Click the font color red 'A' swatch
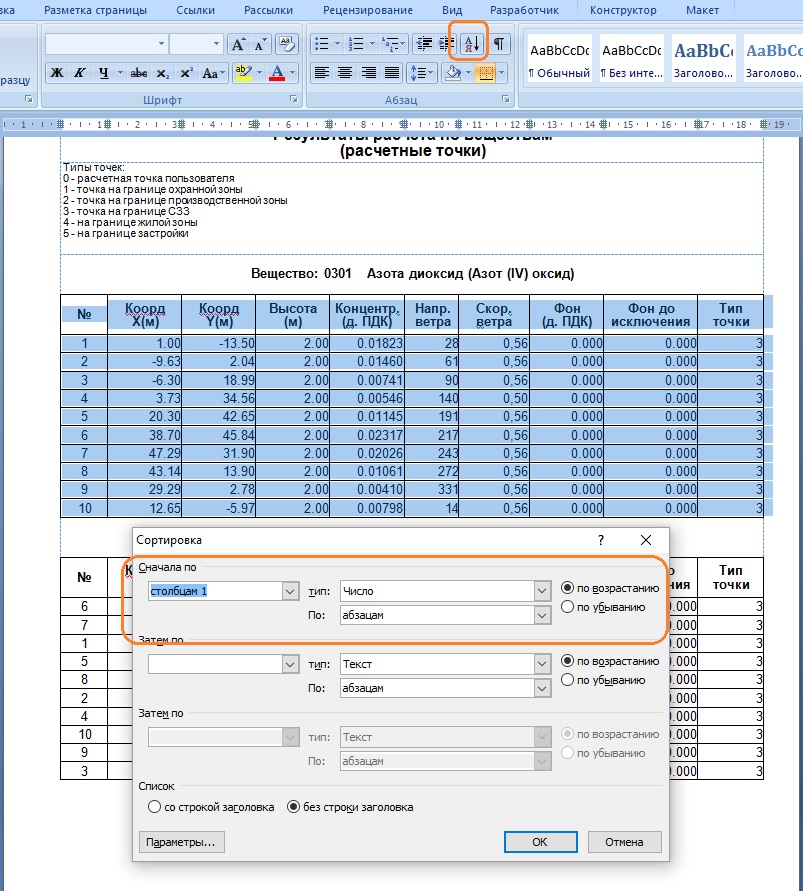803x891 pixels. 277,73
